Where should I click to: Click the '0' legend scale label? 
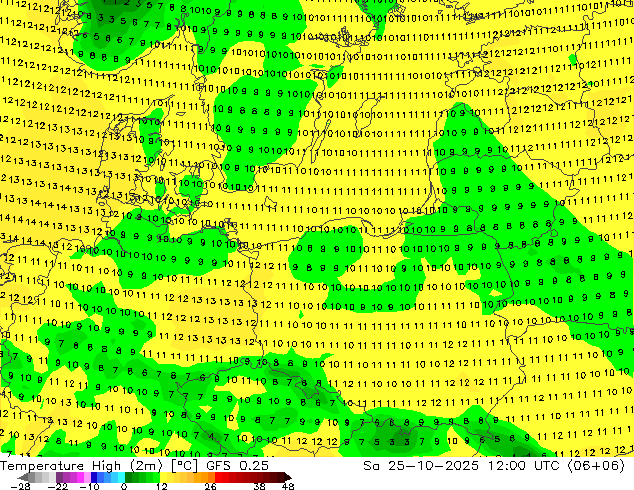124,486
